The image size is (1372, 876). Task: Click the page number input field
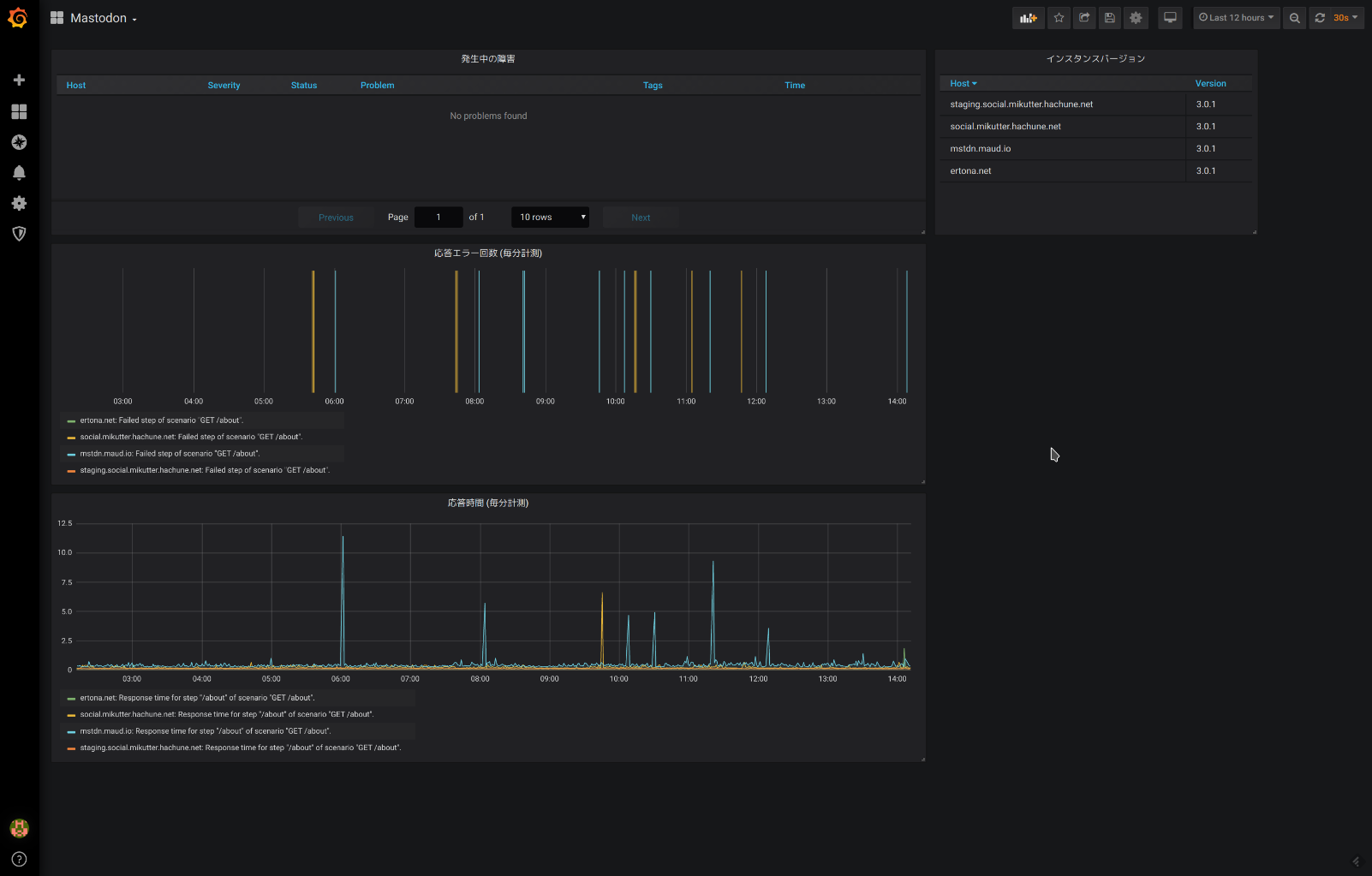pos(438,218)
